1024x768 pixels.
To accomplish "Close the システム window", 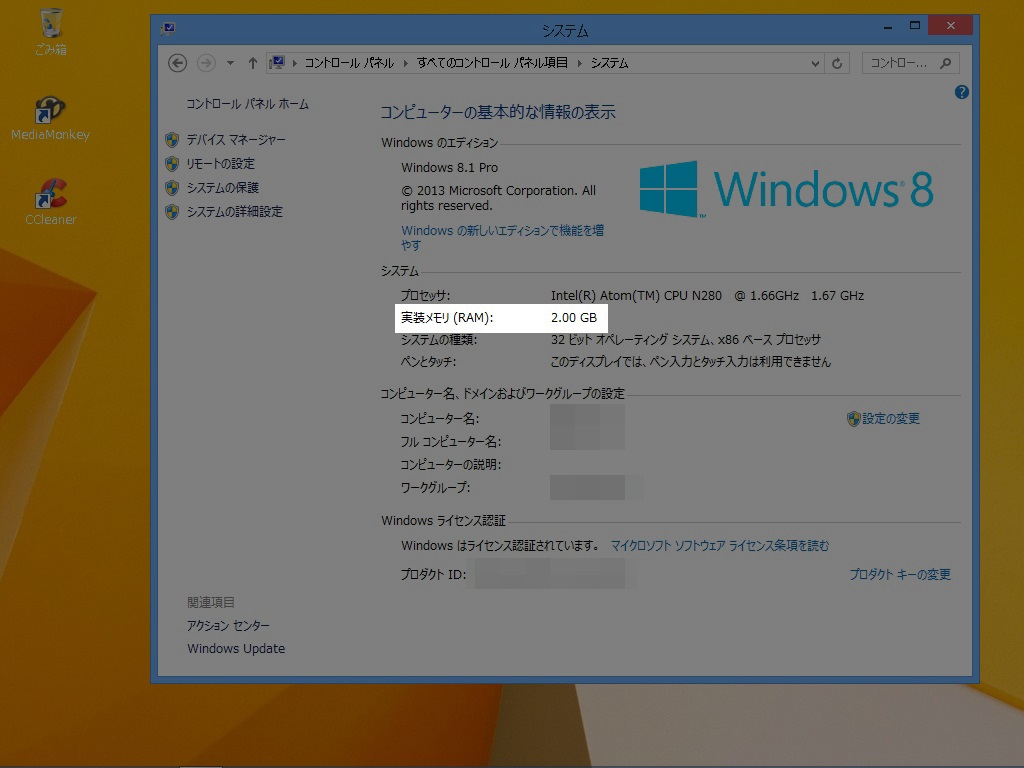I will pyautogui.click(x=951, y=26).
